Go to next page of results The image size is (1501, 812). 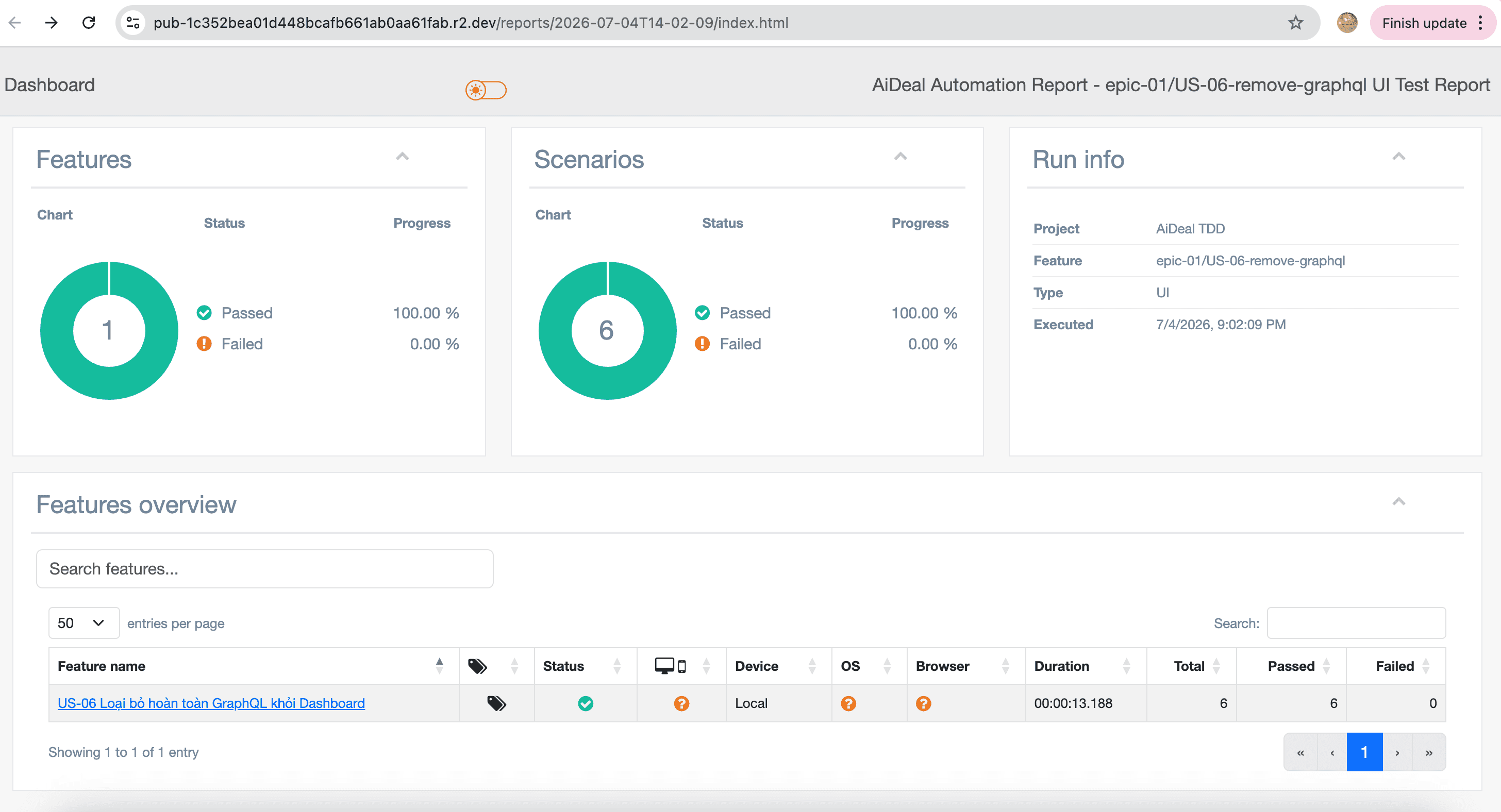click(x=1397, y=752)
